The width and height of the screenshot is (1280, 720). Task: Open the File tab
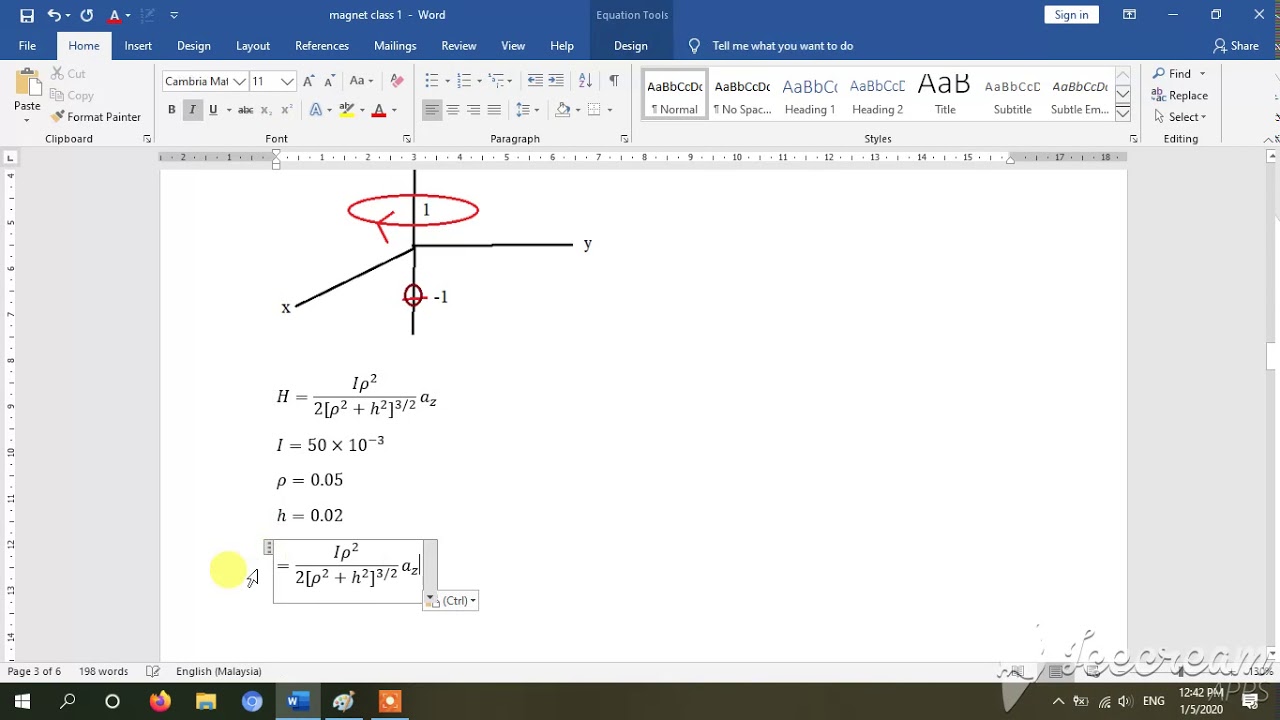27,46
